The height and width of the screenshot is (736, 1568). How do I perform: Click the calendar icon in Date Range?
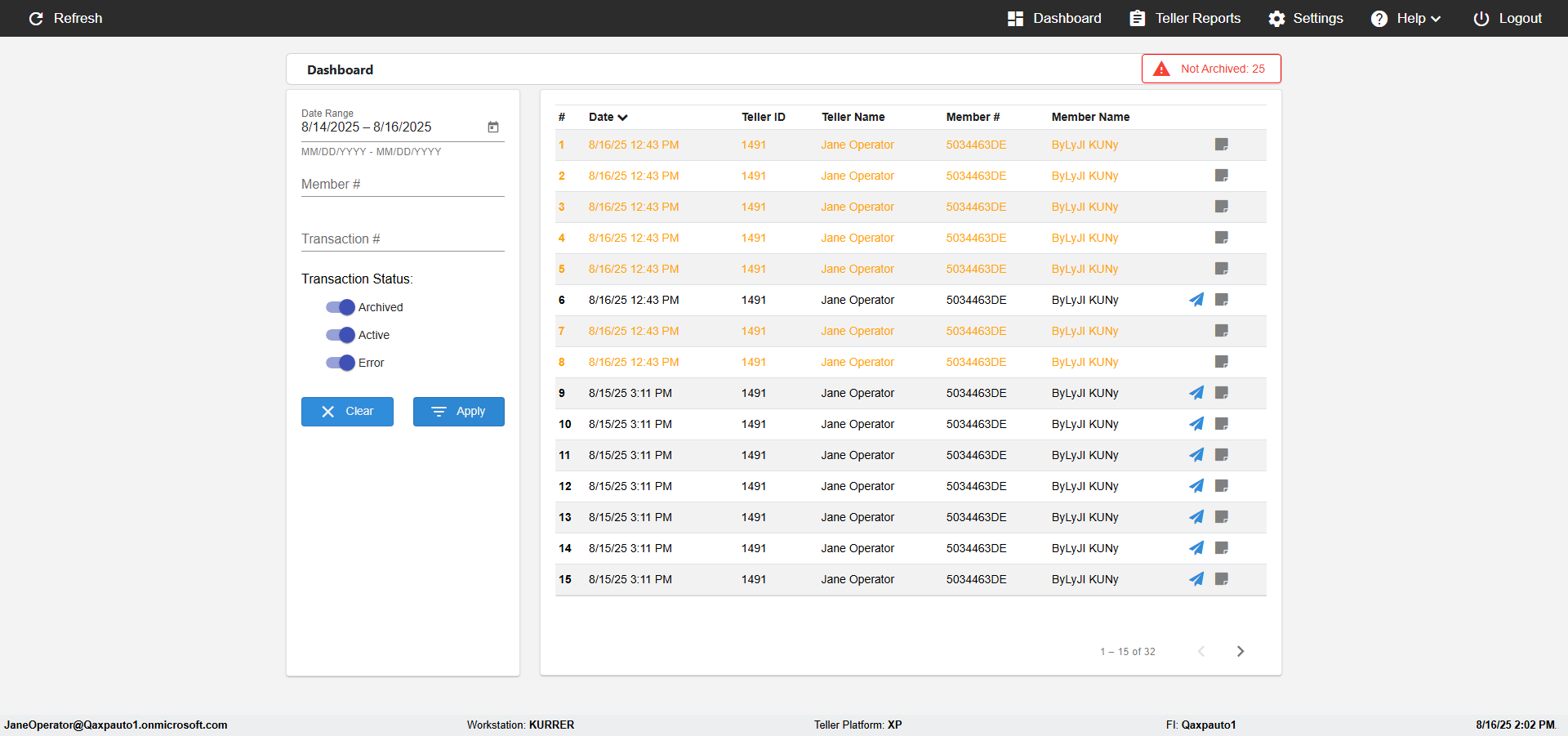[x=493, y=127]
